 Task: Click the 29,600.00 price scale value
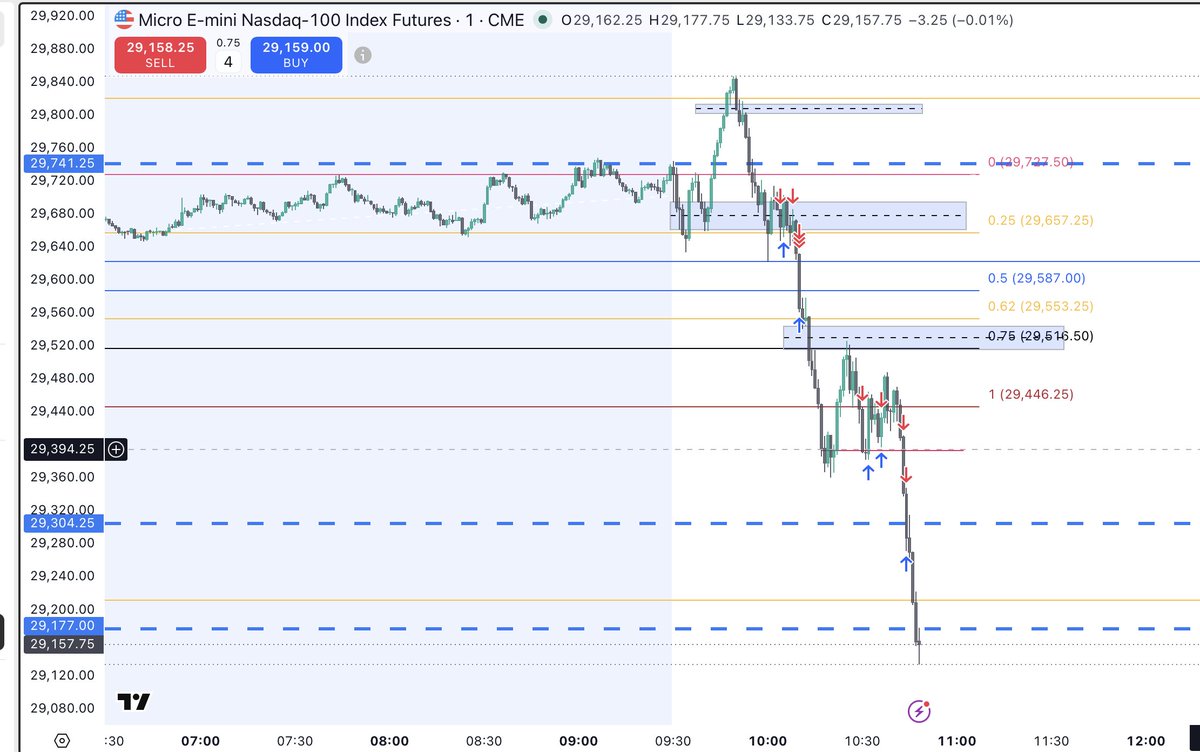(63, 279)
